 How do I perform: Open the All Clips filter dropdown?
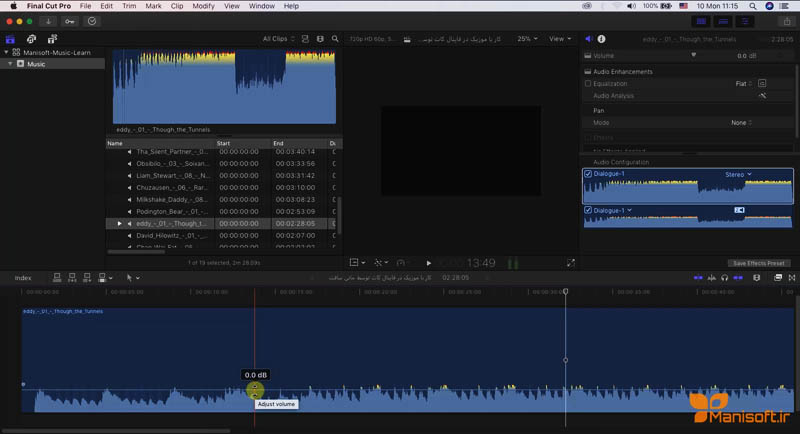pos(279,39)
